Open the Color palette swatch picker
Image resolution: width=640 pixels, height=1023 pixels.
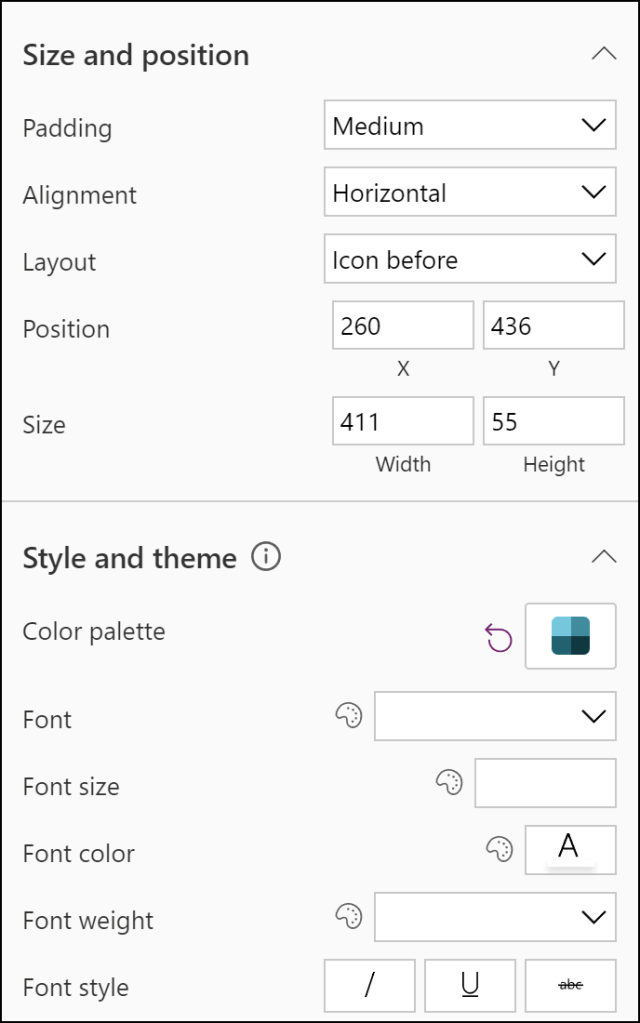point(570,636)
